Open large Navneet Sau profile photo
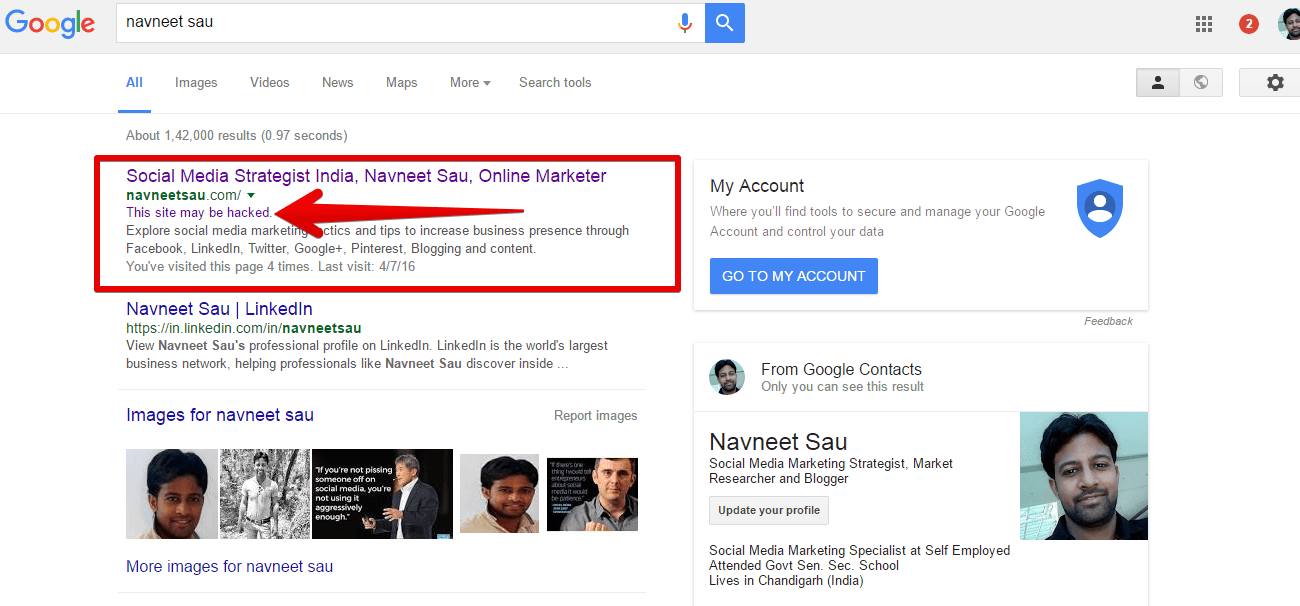 click(x=1084, y=476)
